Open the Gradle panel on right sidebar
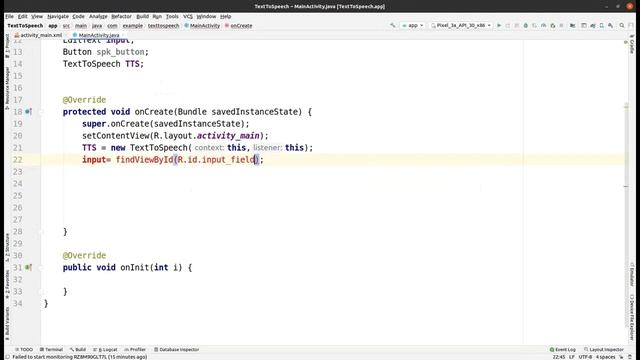 [631, 45]
